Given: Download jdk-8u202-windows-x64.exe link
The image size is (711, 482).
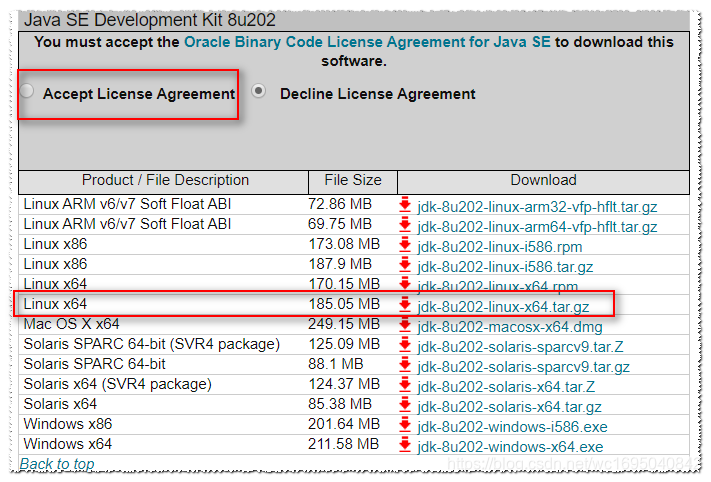Looking at the screenshot, I should (x=510, y=447).
